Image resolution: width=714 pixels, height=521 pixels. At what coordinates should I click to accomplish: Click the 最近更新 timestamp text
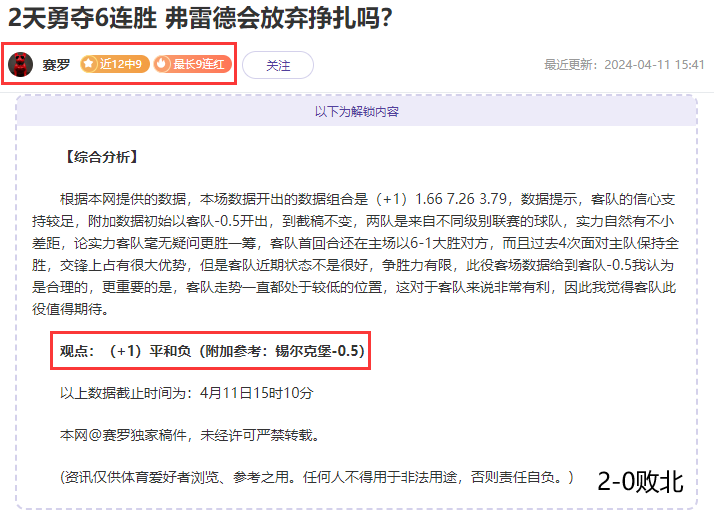point(624,65)
